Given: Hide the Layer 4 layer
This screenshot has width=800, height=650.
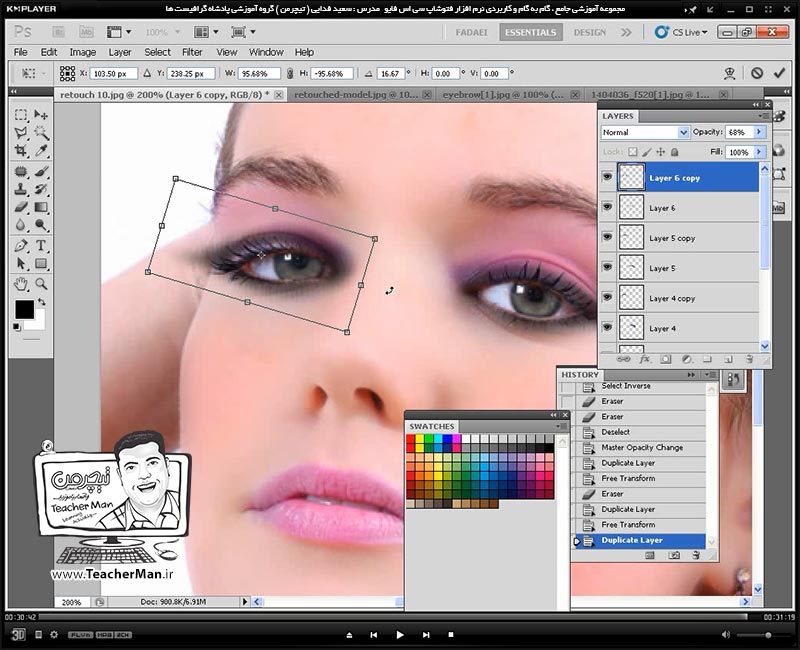Looking at the screenshot, I should click(x=607, y=328).
